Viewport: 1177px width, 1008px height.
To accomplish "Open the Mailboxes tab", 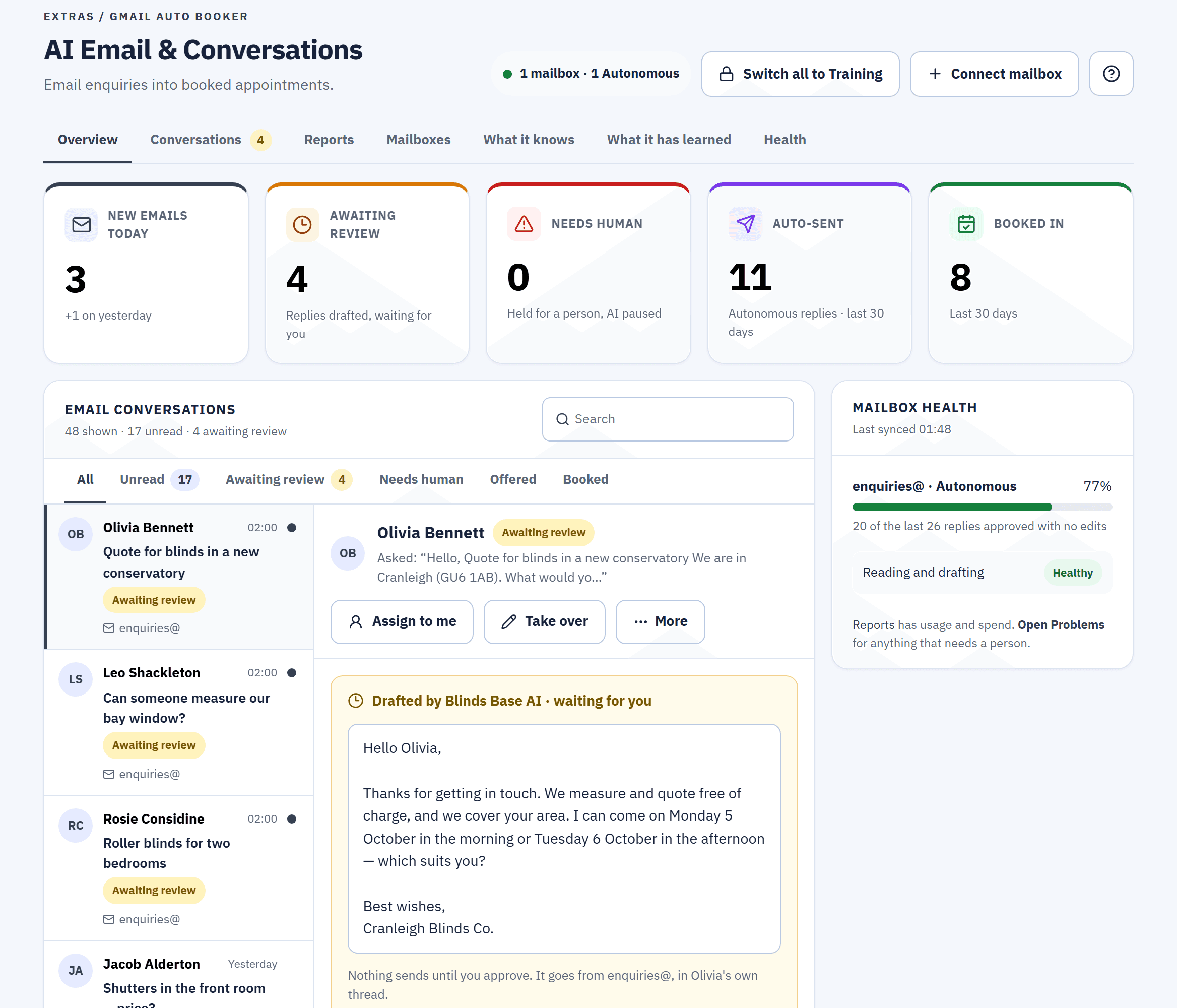I will [418, 140].
